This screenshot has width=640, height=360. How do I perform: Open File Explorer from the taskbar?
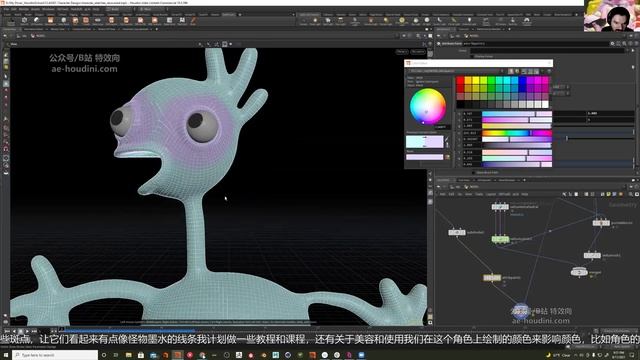click(x=129, y=355)
